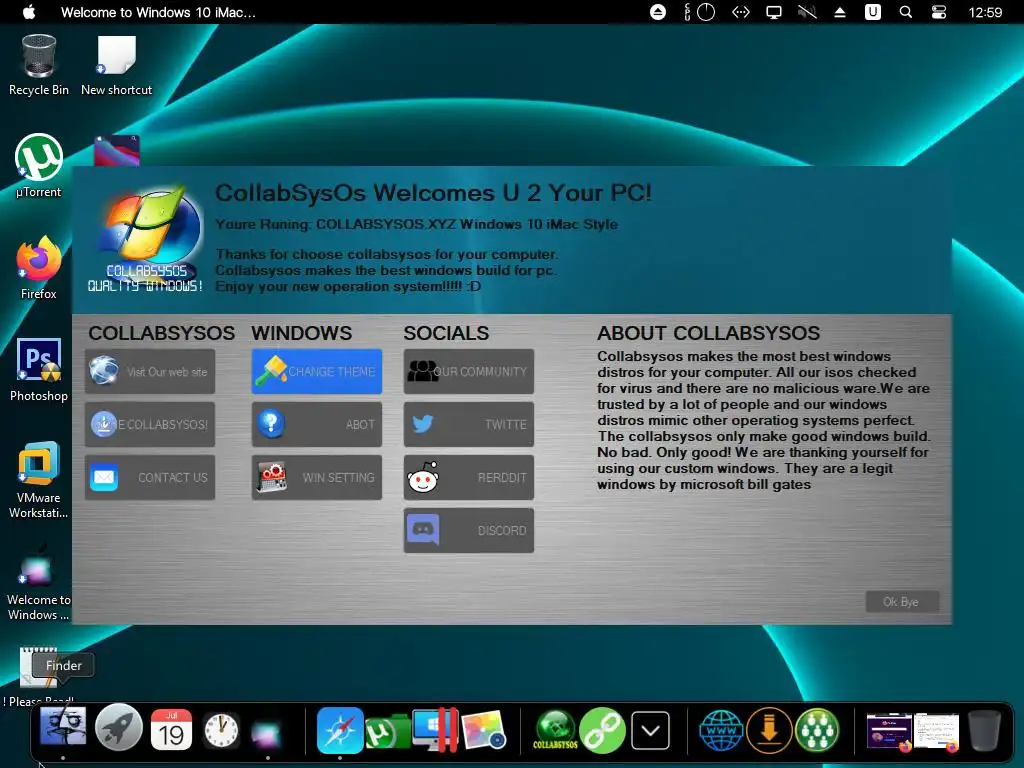Open the ABOT help button
This screenshot has width=1024, height=768.
click(x=317, y=424)
